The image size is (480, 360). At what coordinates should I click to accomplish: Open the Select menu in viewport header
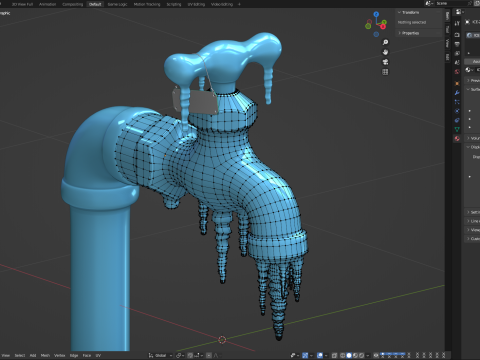pyautogui.click(x=20, y=356)
